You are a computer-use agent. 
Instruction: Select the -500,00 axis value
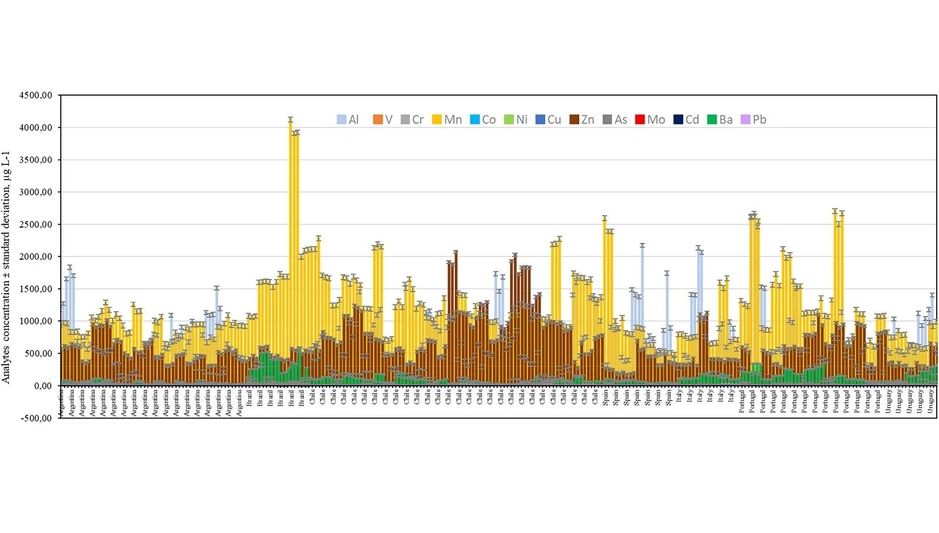click(x=37, y=418)
